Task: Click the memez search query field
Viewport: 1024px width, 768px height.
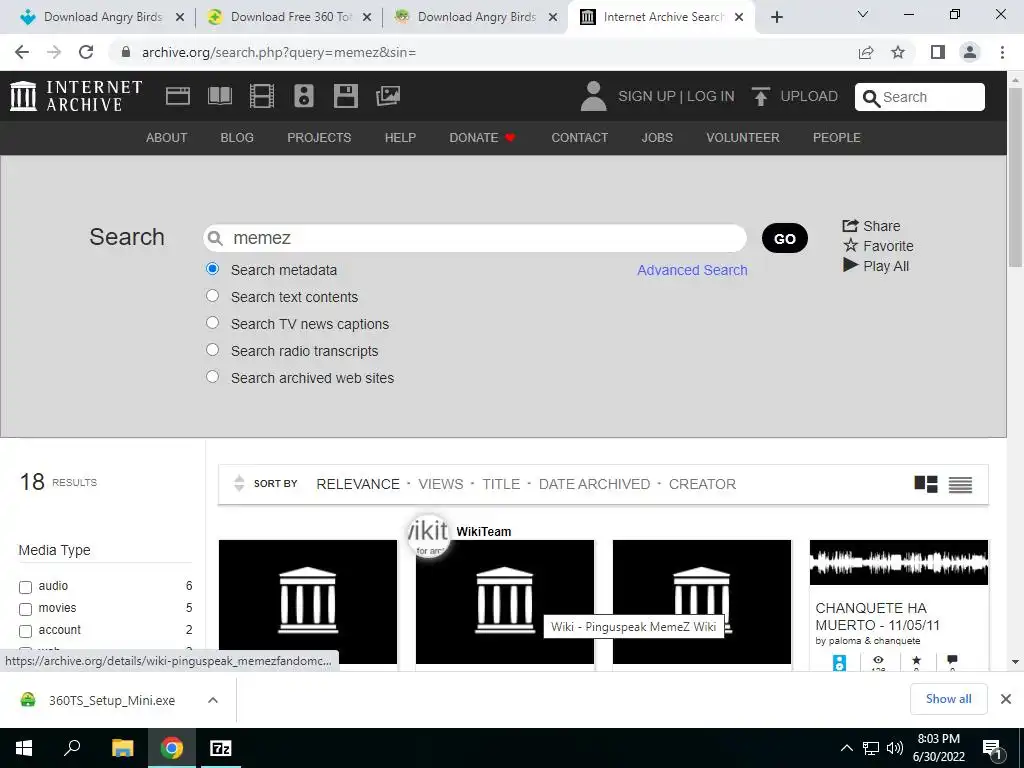Action: pos(475,238)
